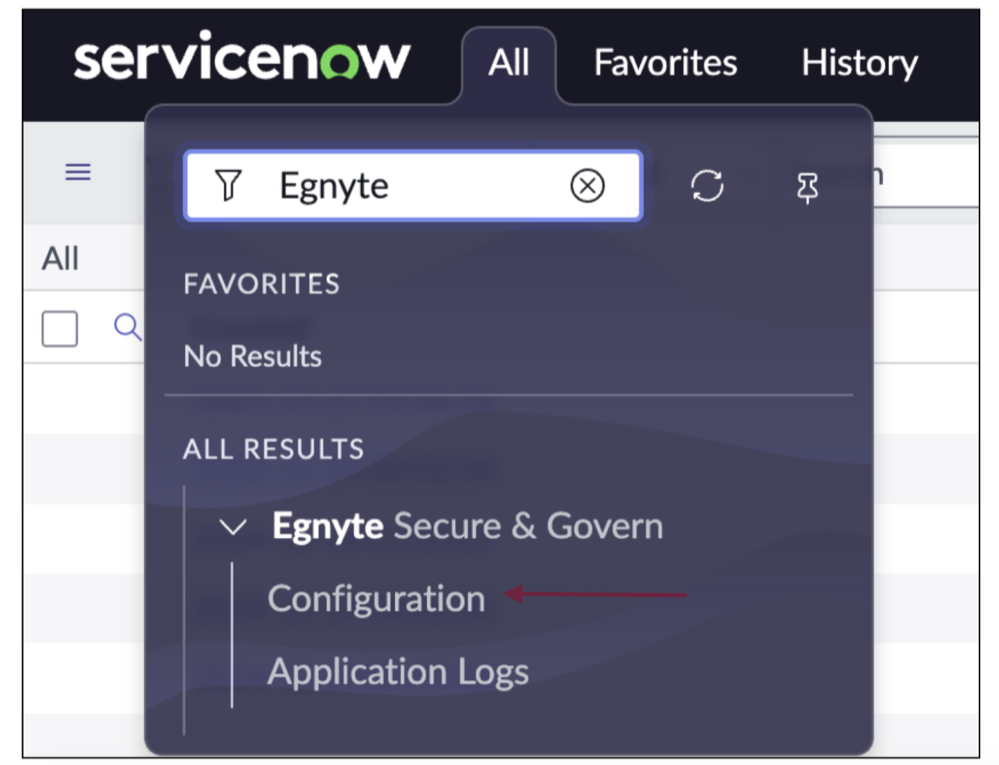Check the record selection checkbox in the list
The height and width of the screenshot is (765, 999).
click(59, 328)
